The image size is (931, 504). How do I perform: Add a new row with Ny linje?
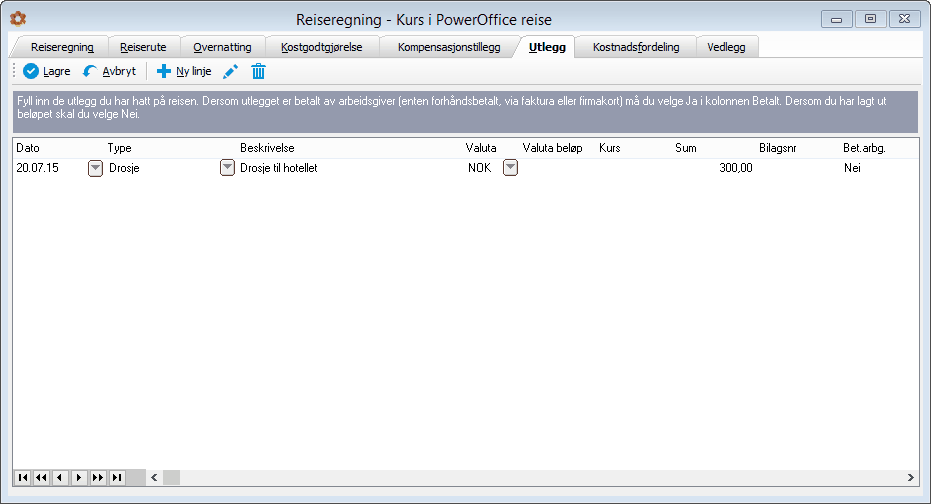point(184,71)
